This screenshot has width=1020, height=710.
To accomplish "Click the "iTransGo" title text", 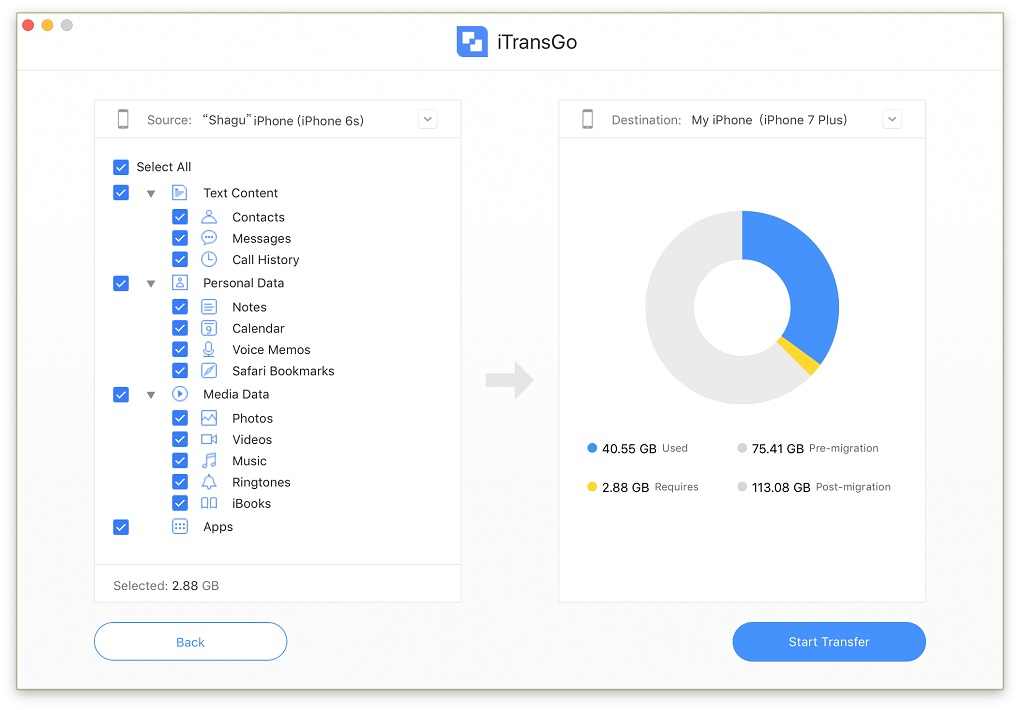I will pyautogui.click(x=537, y=42).
